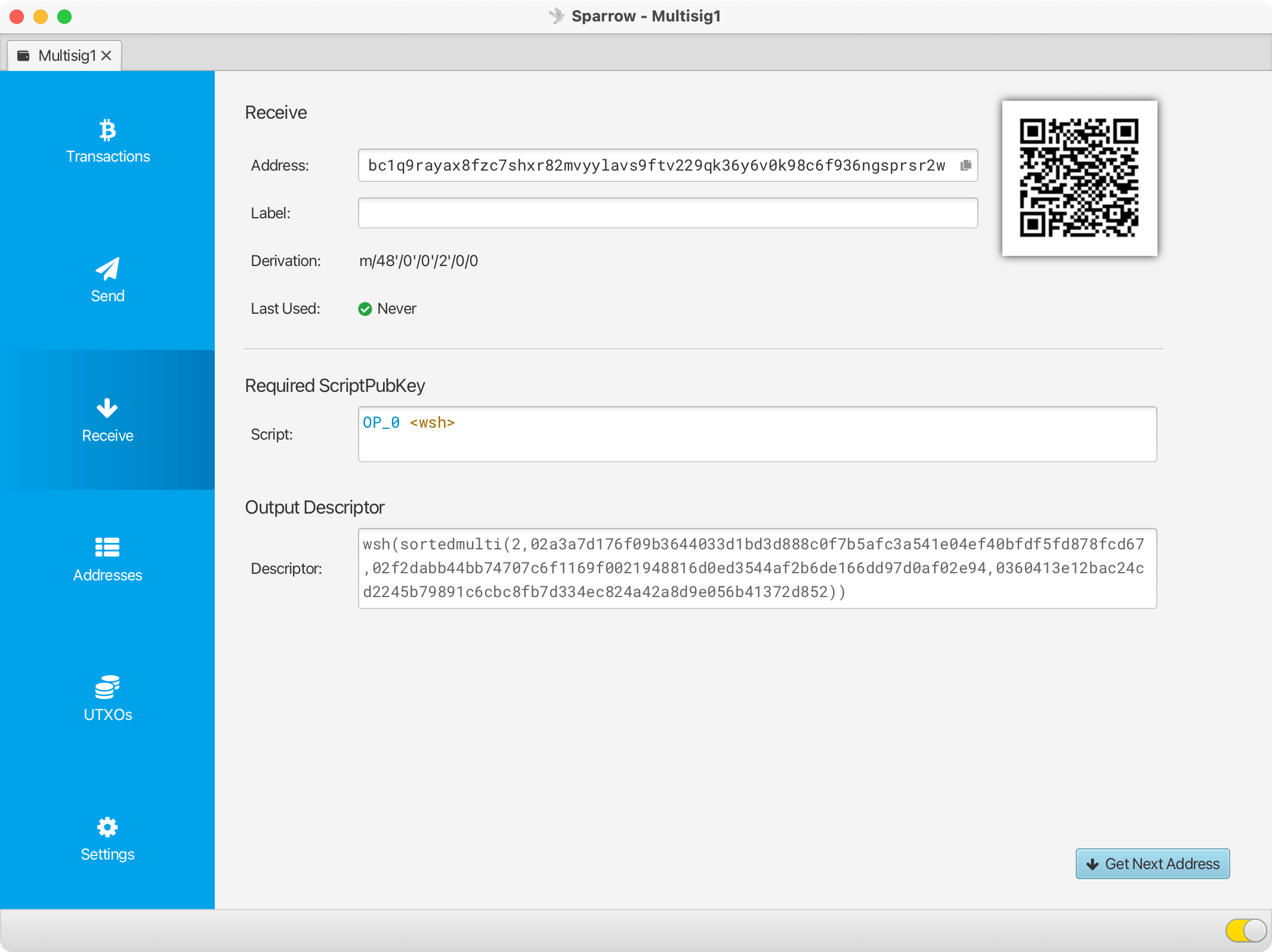
Task: Click the bc1q address text field
Action: pos(656,165)
